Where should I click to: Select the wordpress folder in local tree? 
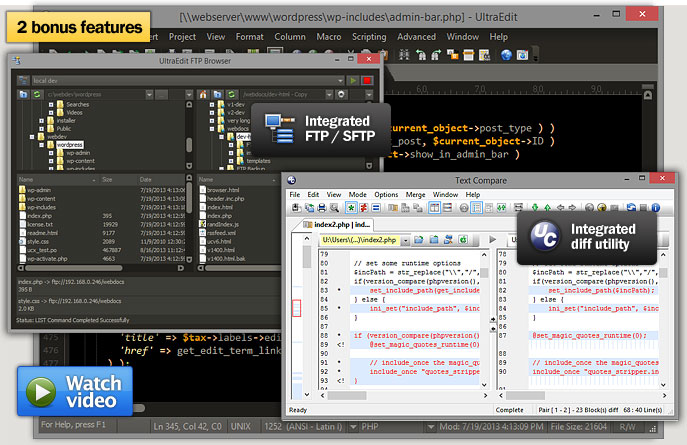pyautogui.click(x=69, y=145)
